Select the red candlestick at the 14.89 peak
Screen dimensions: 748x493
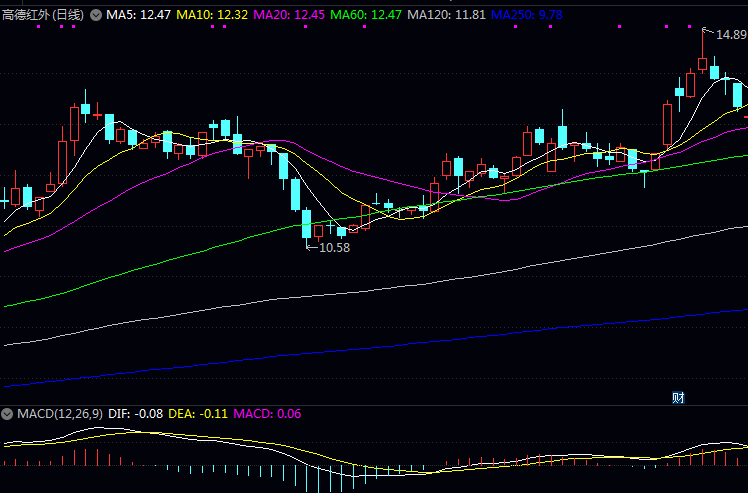pyautogui.click(x=702, y=63)
